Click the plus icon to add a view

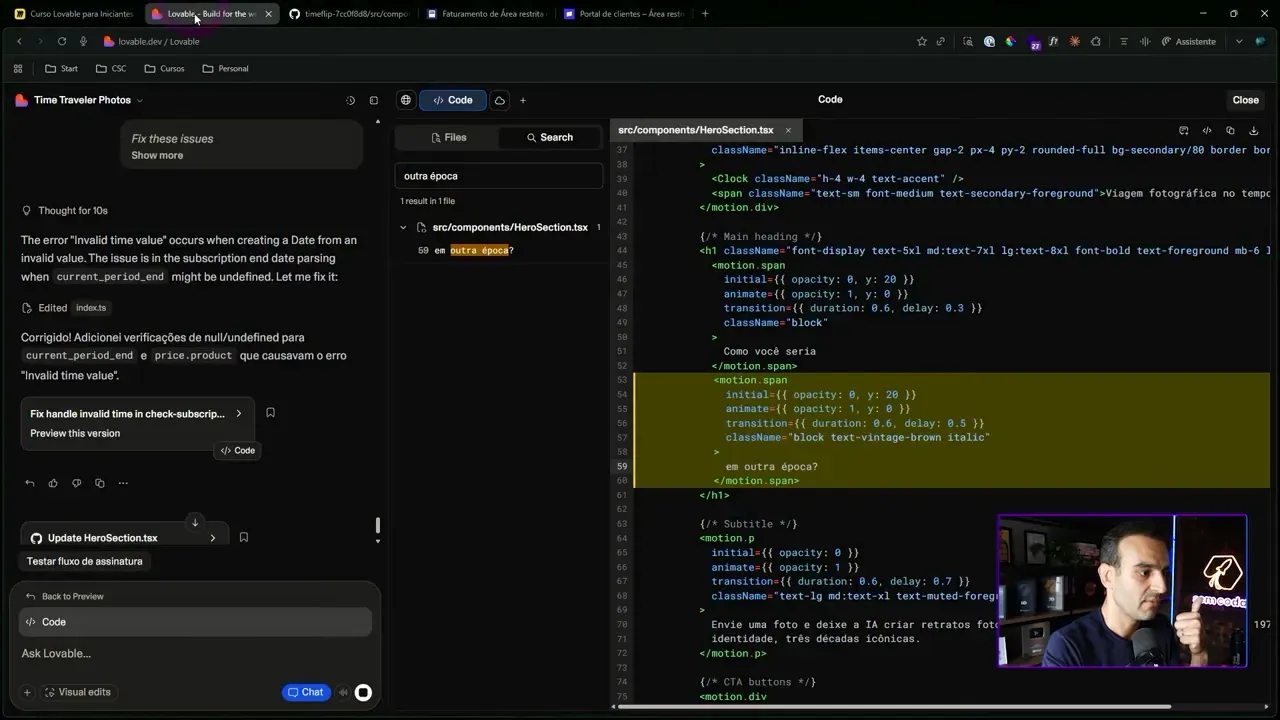(x=524, y=100)
